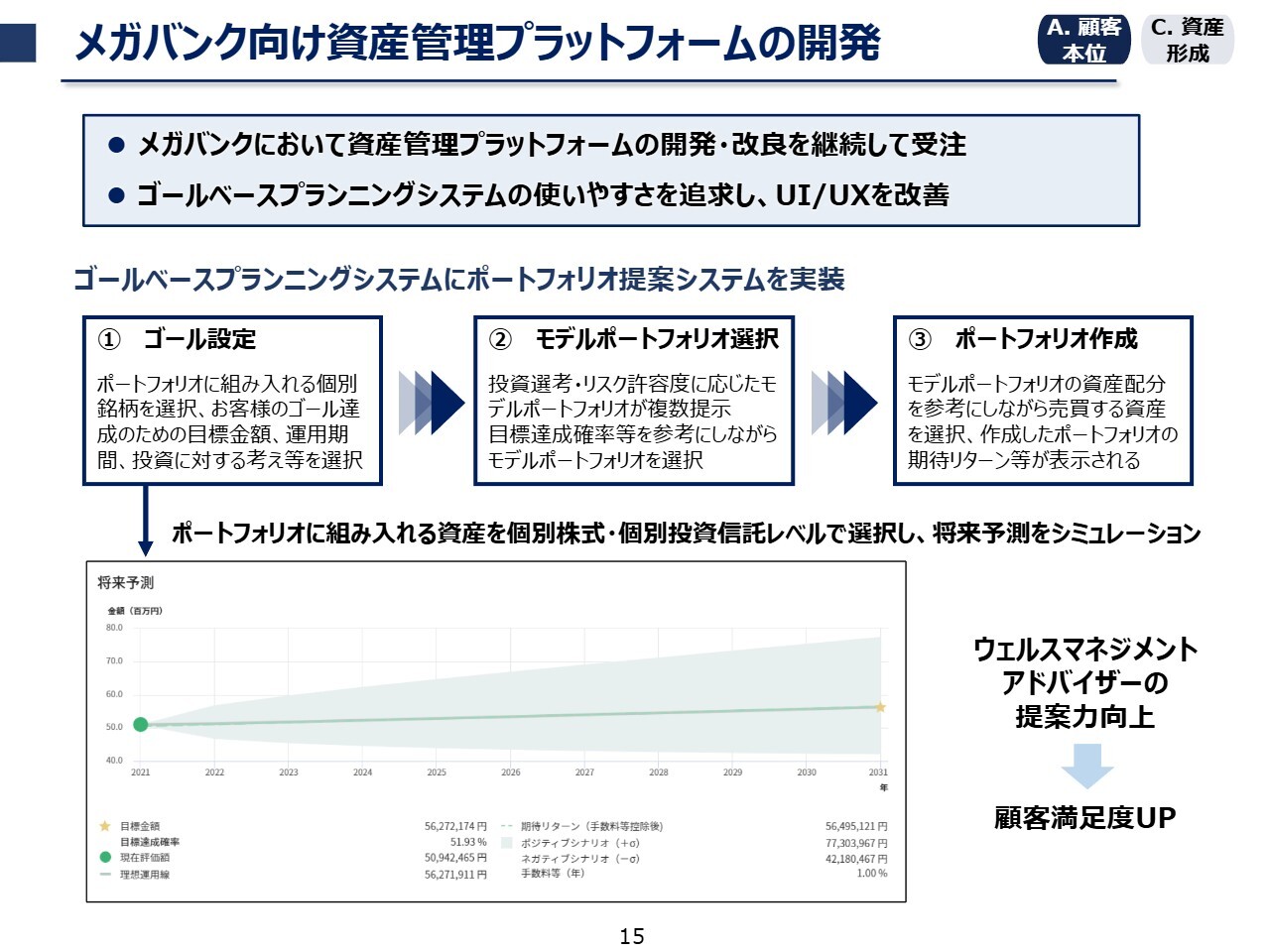Select the "① ゴール設定" step heading

(x=178, y=339)
